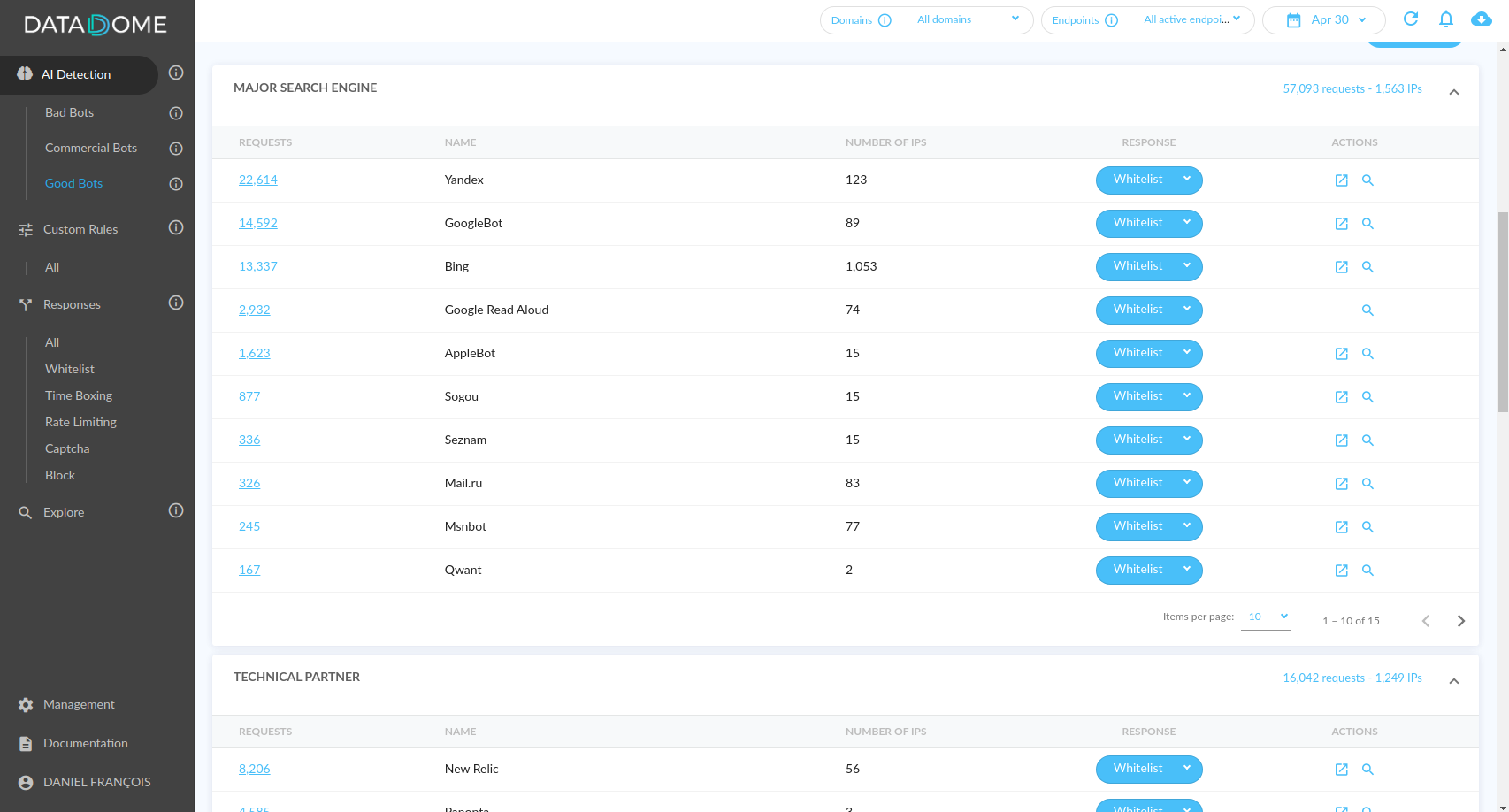
Task: Open the 22,614 requests link for Yandex
Action: click(x=258, y=180)
